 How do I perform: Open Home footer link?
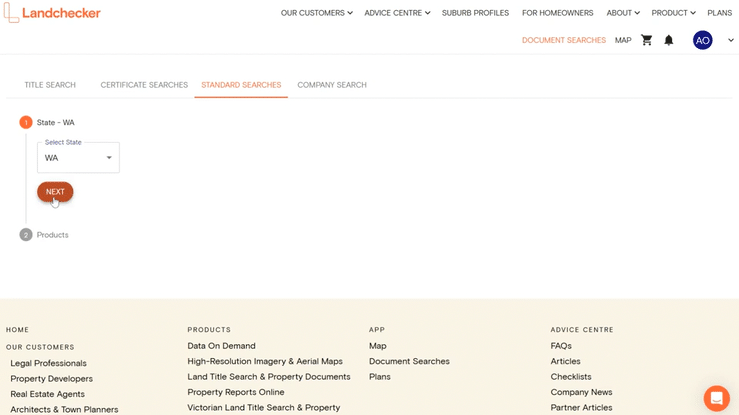pyautogui.click(x=17, y=330)
